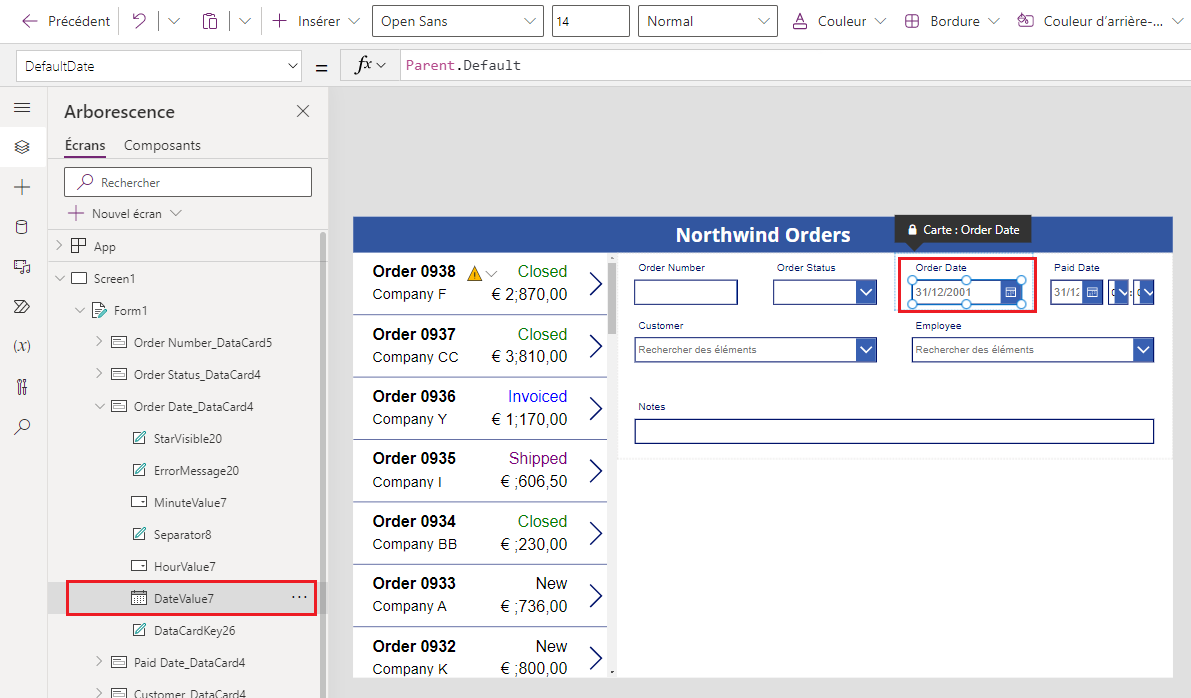The width and height of the screenshot is (1191, 698).
Task: Open the Data database icon in the sidebar
Action: [x=22, y=227]
